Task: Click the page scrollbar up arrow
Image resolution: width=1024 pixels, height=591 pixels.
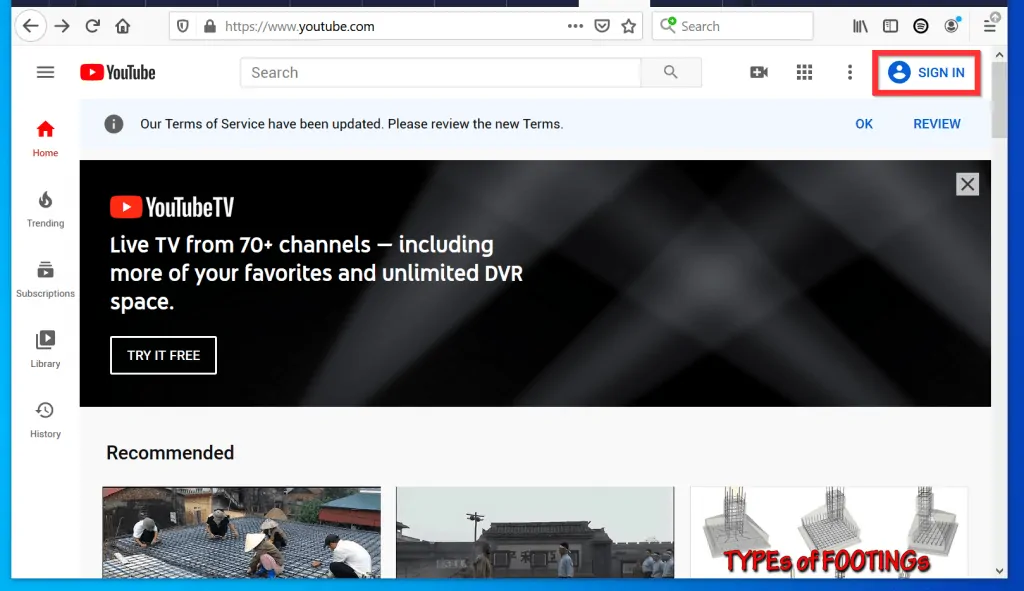Action: point(999,55)
